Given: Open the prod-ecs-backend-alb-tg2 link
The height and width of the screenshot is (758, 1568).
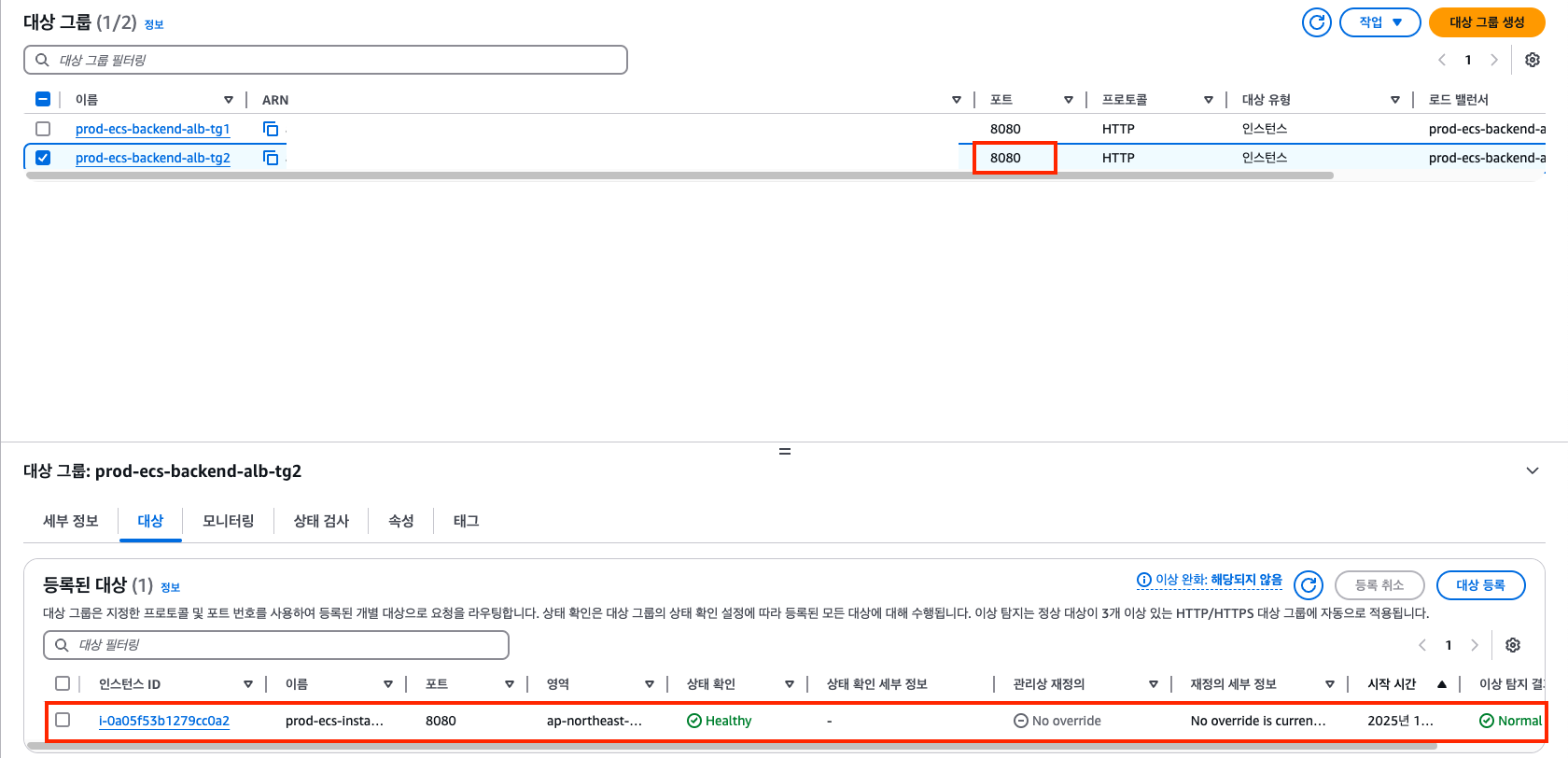Looking at the screenshot, I should 152,158.
